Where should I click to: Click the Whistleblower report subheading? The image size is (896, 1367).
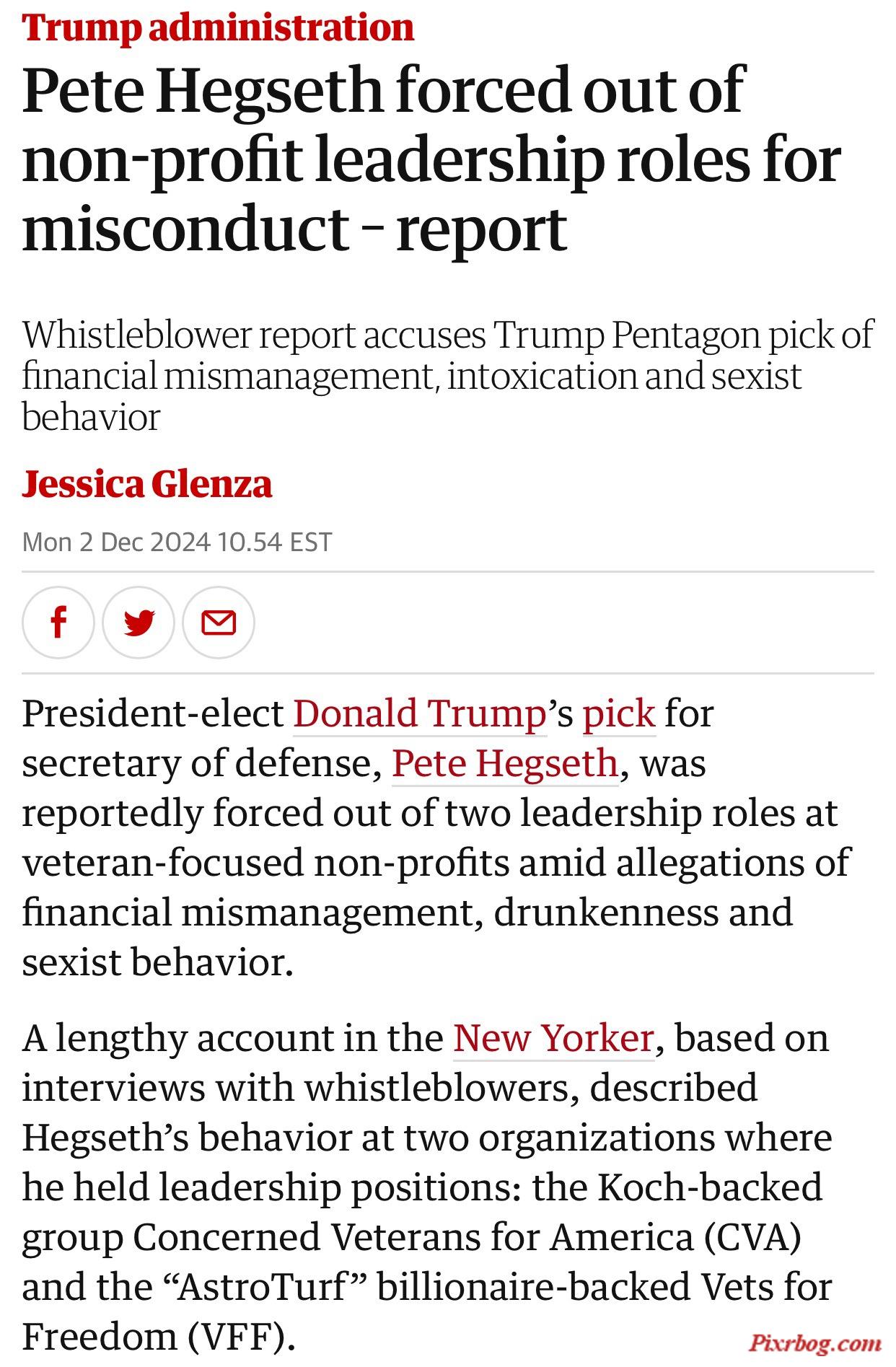click(x=447, y=376)
